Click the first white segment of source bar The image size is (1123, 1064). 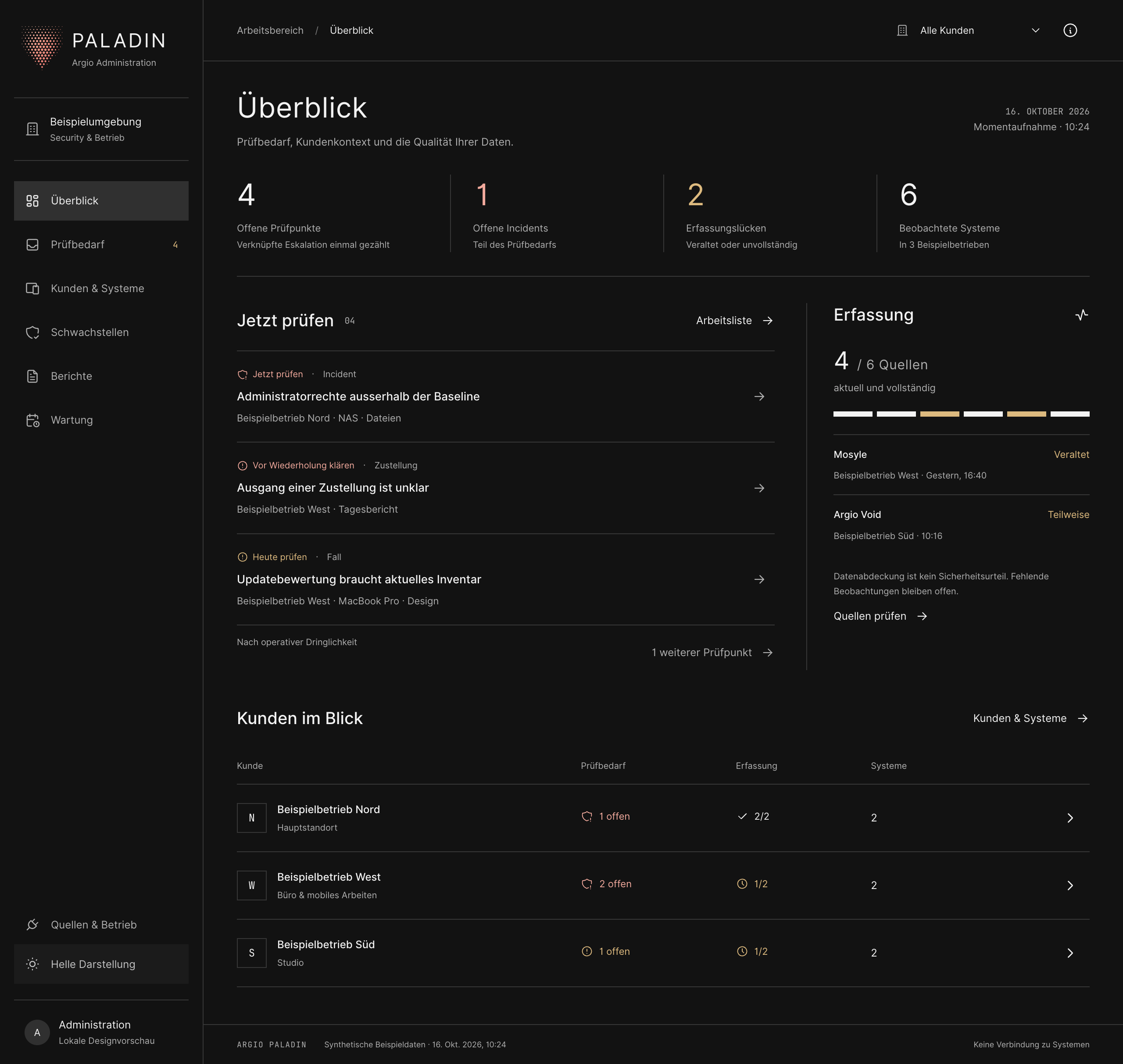tap(852, 414)
